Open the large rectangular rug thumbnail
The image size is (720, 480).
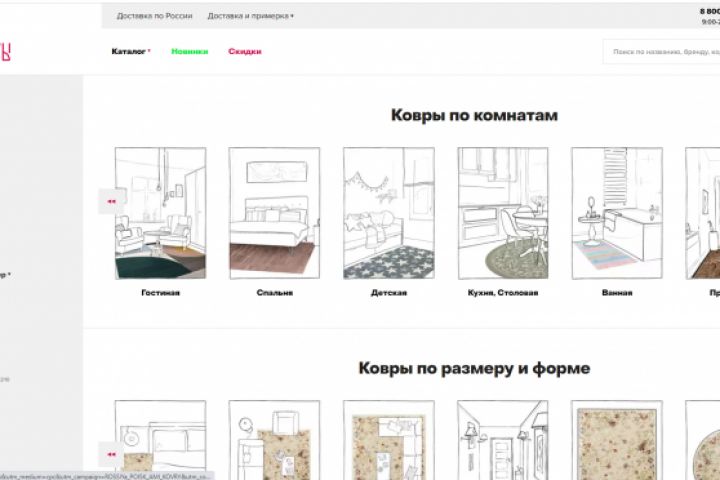click(617, 440)
